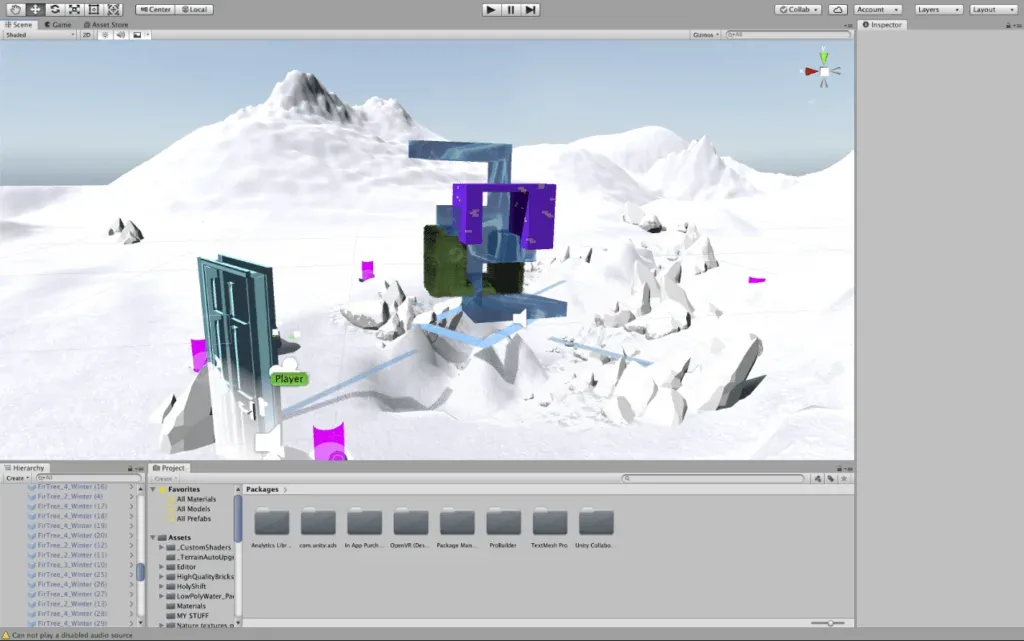Select FirTree_3_Winter (10) in Hierarchy
The image size is (1024, 641).
72,565
